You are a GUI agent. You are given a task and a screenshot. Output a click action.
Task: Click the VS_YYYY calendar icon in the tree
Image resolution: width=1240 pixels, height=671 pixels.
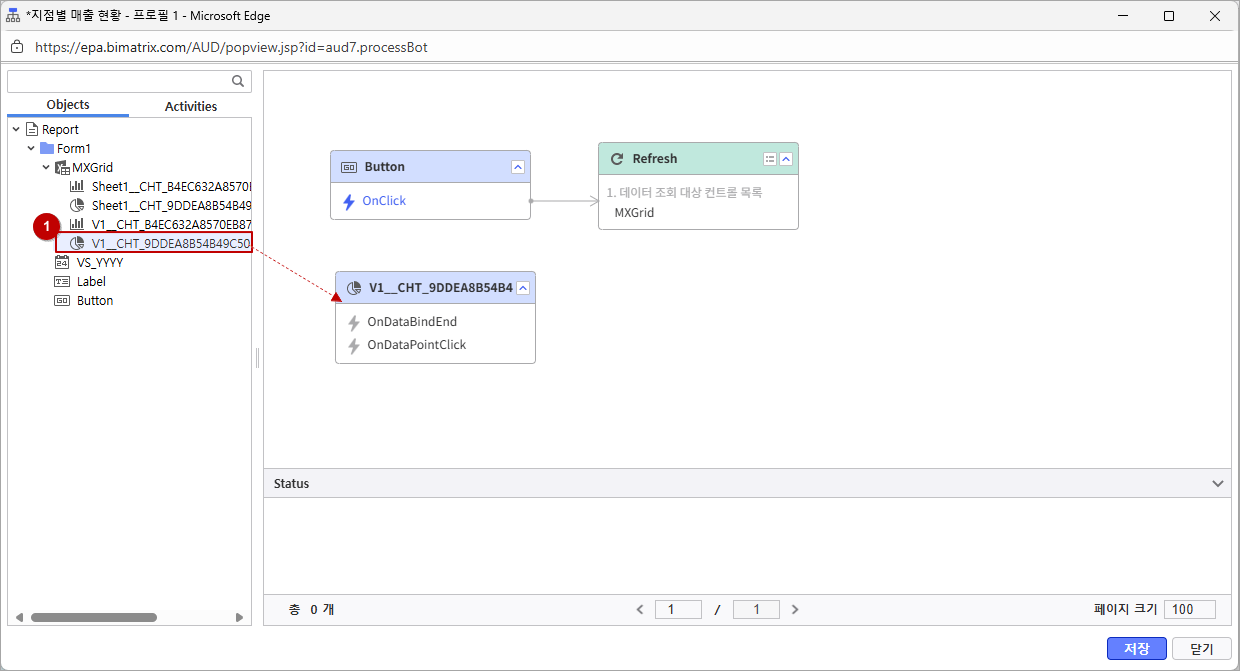click(62, 263)
